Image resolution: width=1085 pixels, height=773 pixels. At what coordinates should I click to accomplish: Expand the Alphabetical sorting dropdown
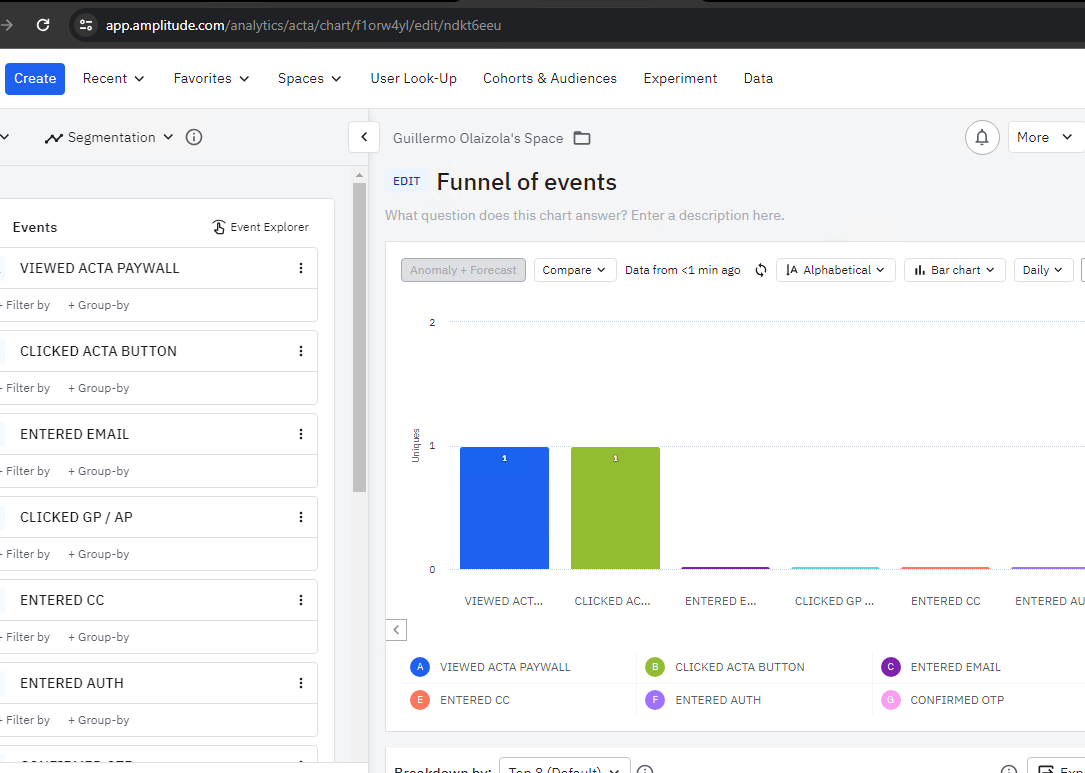click(836, 270)
